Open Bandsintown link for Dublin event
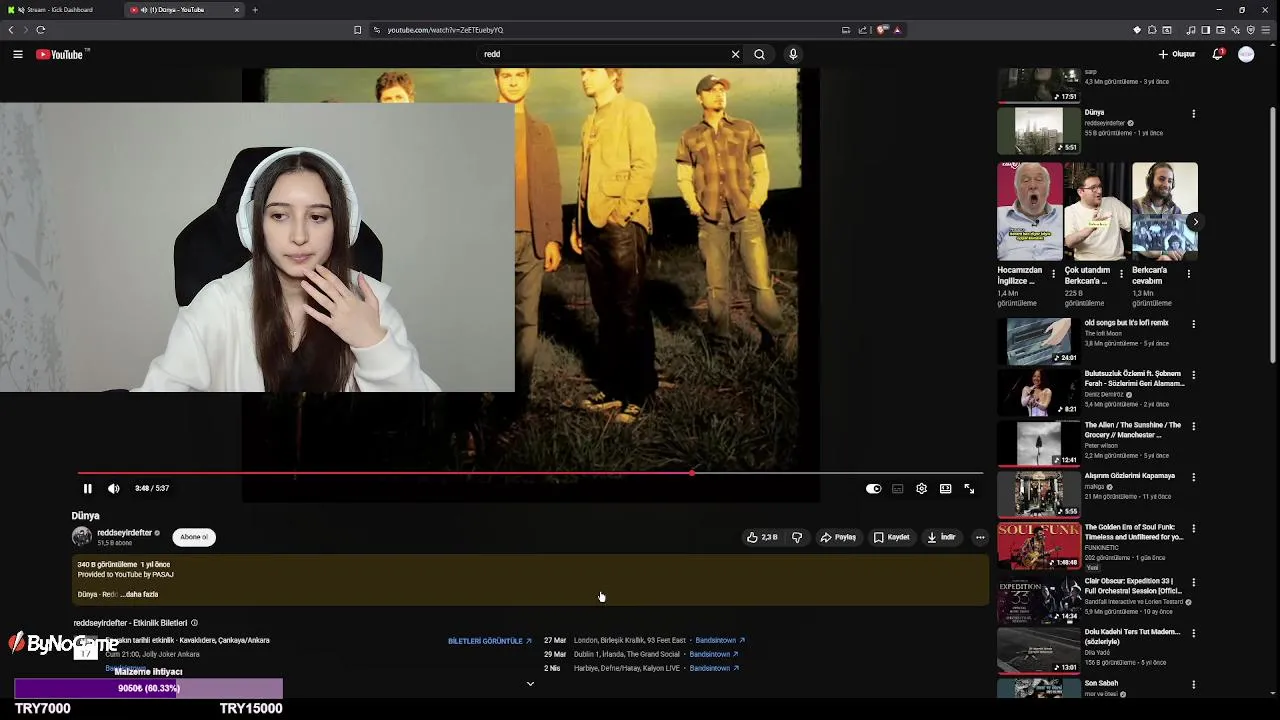 [x=714, y=654]
